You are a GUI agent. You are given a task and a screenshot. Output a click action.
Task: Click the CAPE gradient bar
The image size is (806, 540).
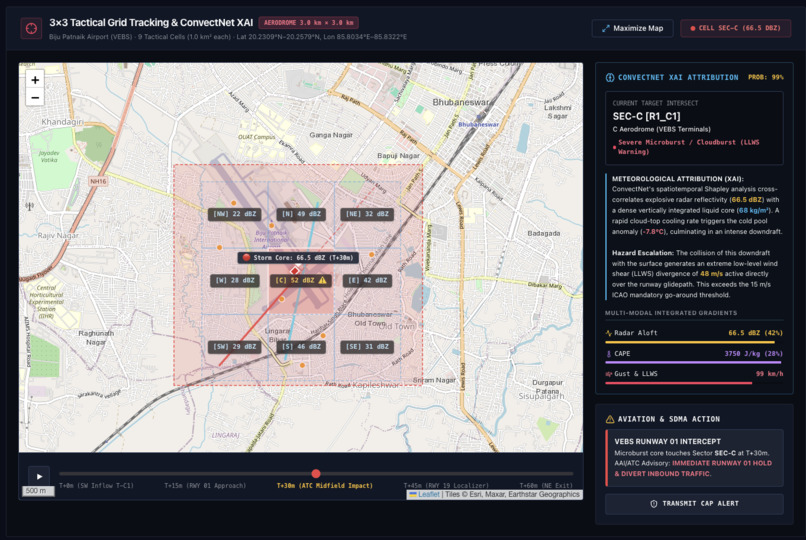click(694, 362)
